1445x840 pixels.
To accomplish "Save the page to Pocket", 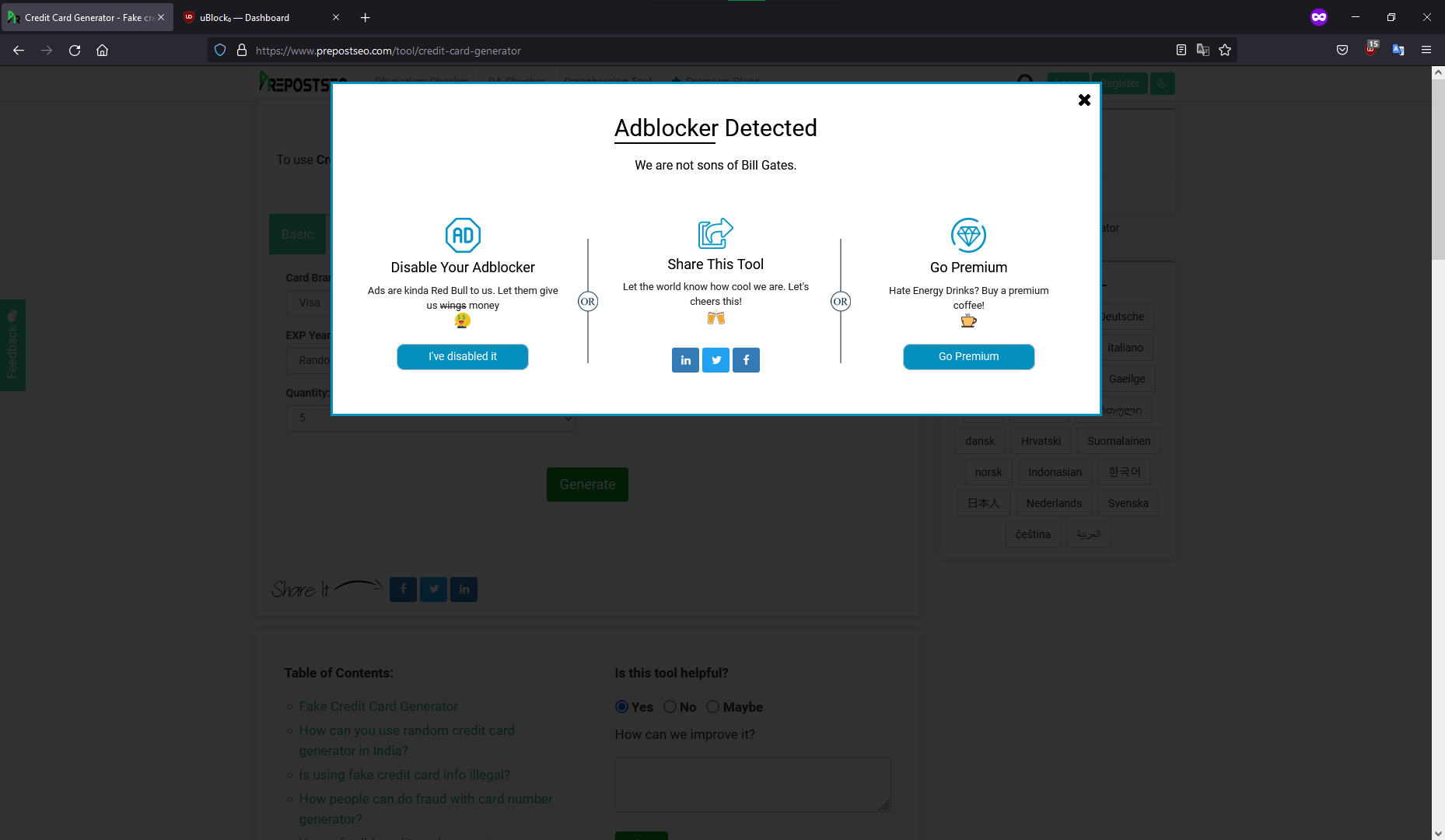I will [x=1342, y=50].
